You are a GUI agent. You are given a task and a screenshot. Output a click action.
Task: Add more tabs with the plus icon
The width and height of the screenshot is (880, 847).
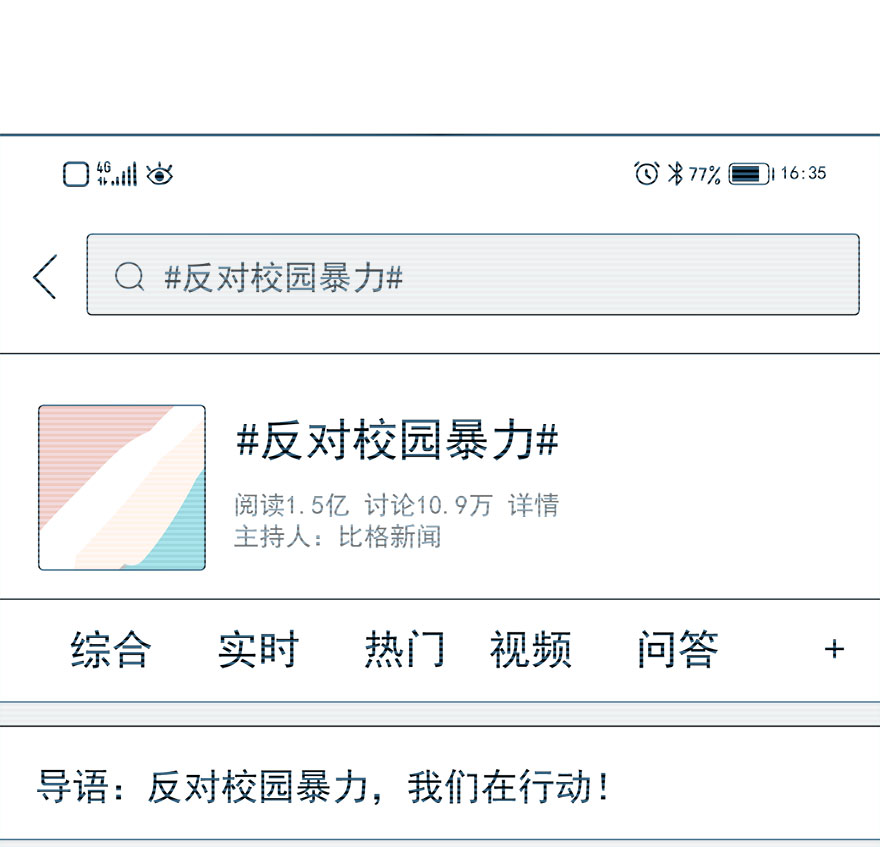tap(834, 649)
